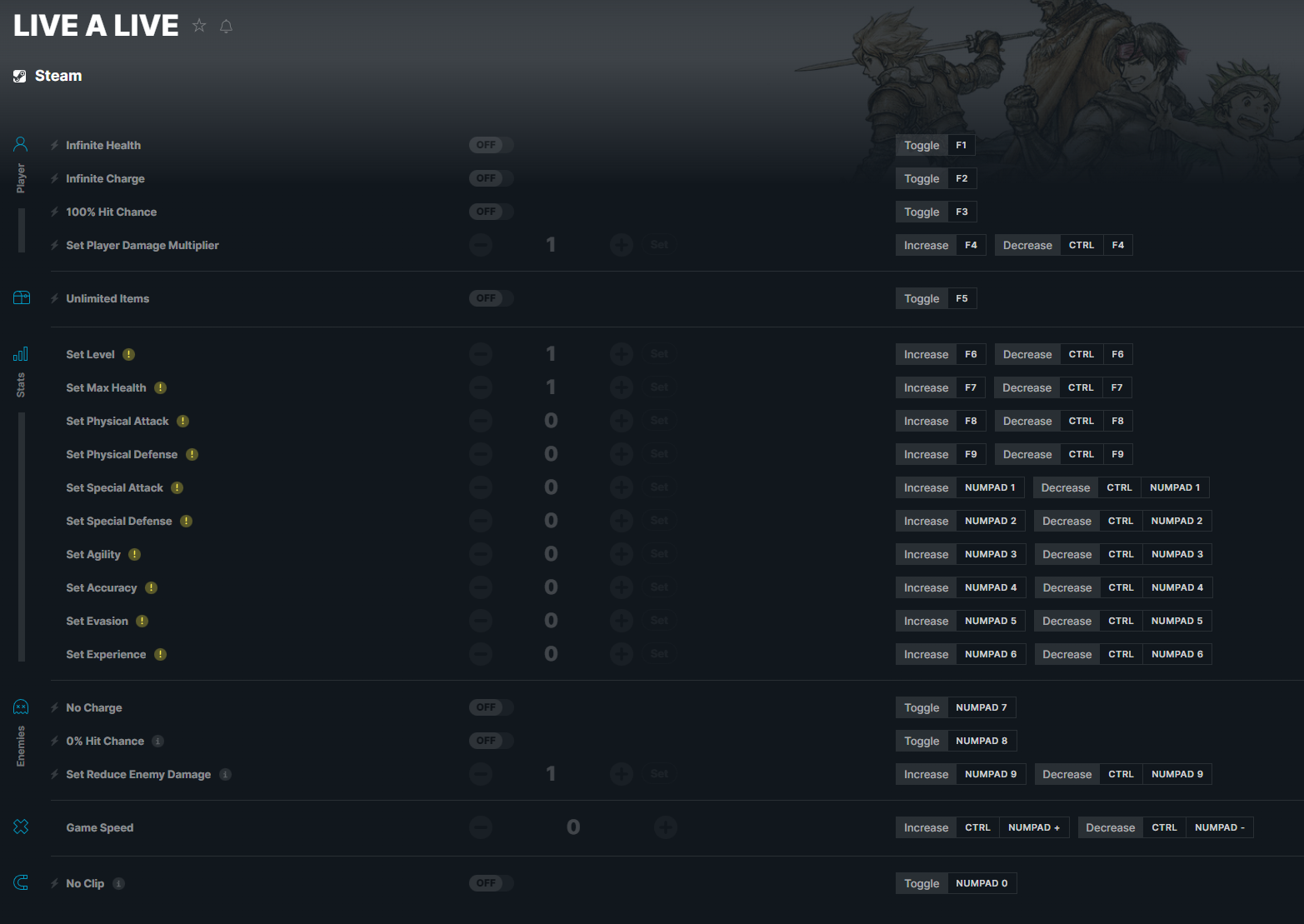Viewport: 1304px width, 924px height.
Task: Click Increase CTRL NUMPAD + Game Speed hotkey
Action: coord(982,827)
